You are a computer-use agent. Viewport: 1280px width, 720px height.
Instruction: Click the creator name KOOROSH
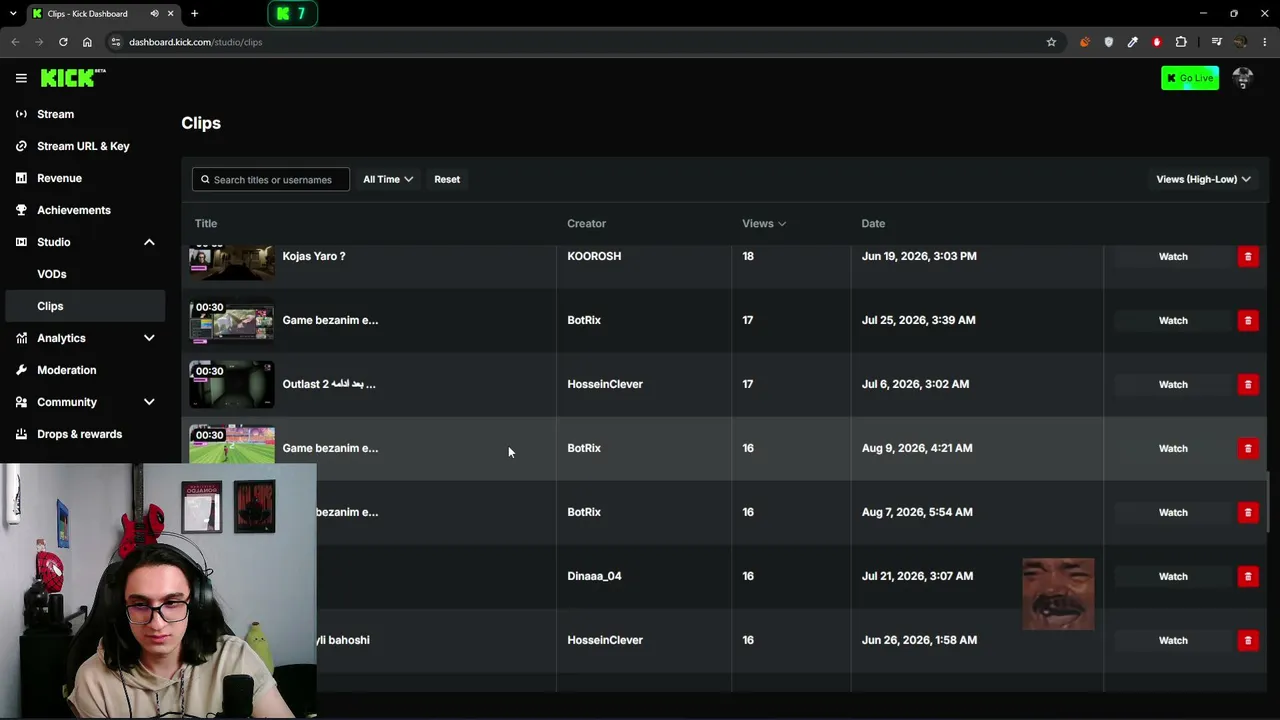click(x=594, y=257)
